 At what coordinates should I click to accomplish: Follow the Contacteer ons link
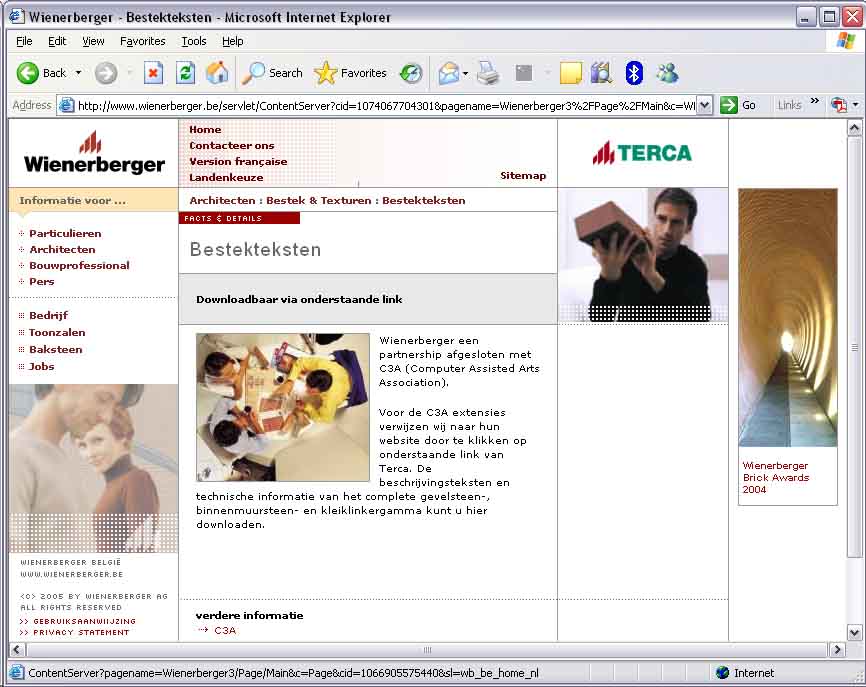[x=231, y=145]
